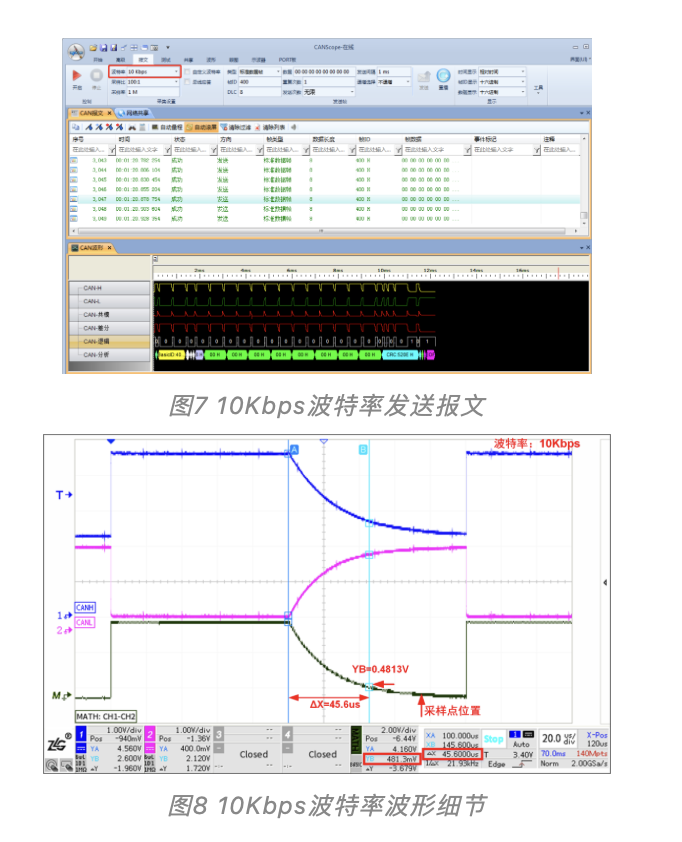Click cursor B marker on oscilloscope trace
Screen dimensions: 682x842
pos(363,449)
